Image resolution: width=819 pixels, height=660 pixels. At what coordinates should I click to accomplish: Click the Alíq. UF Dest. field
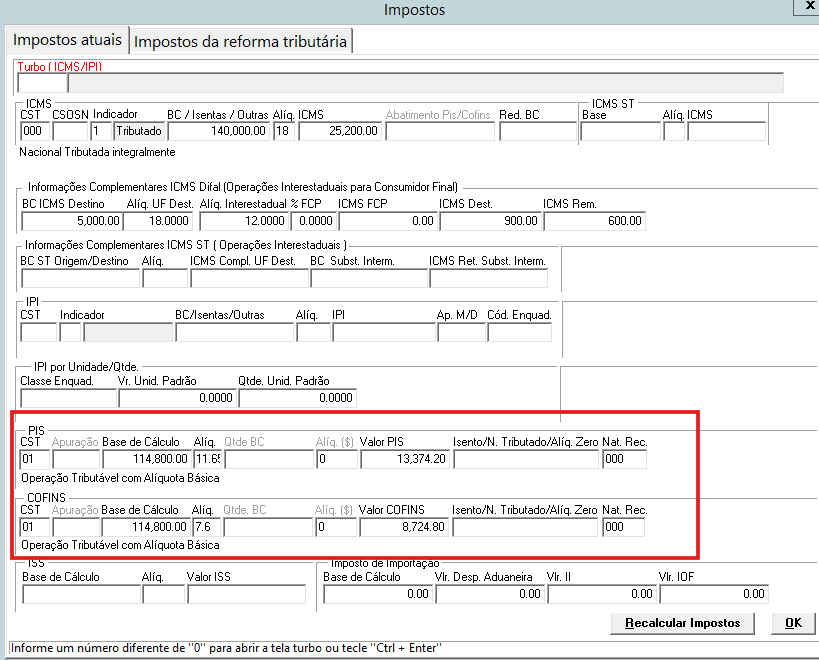click(159, 221)
